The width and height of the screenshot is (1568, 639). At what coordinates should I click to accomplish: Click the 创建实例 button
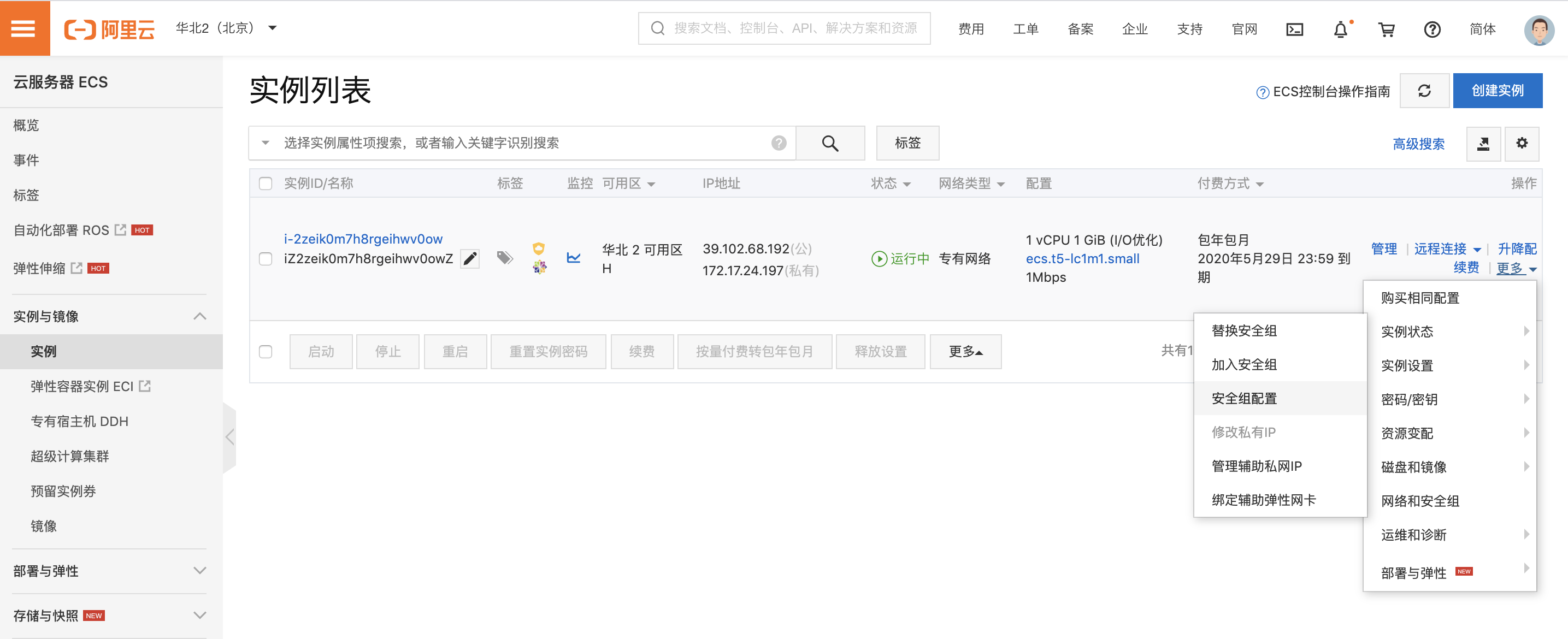pos(1497,91)
